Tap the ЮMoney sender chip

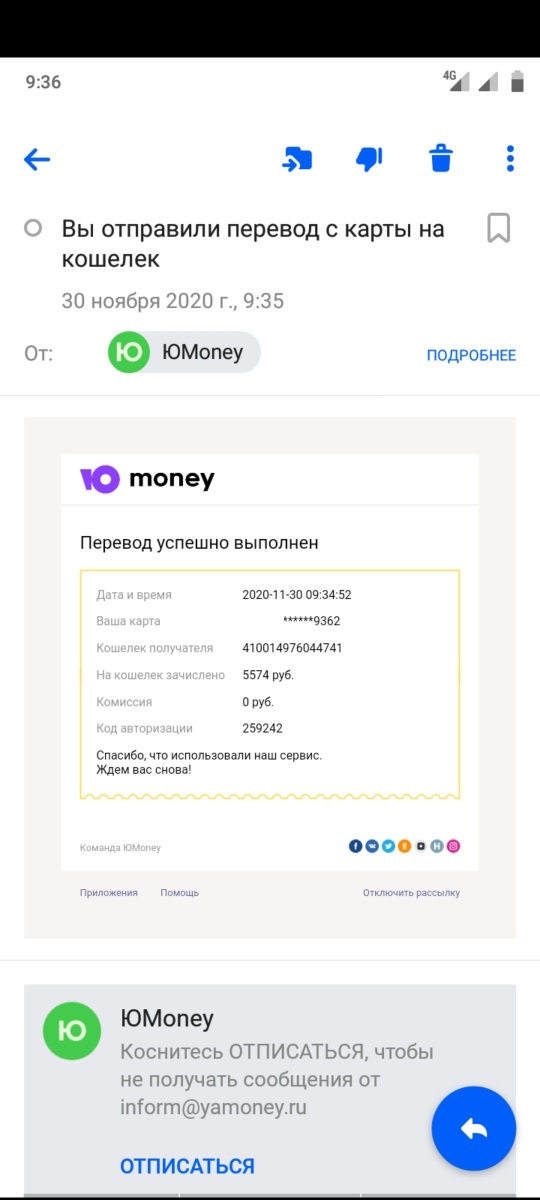point(184,353)
